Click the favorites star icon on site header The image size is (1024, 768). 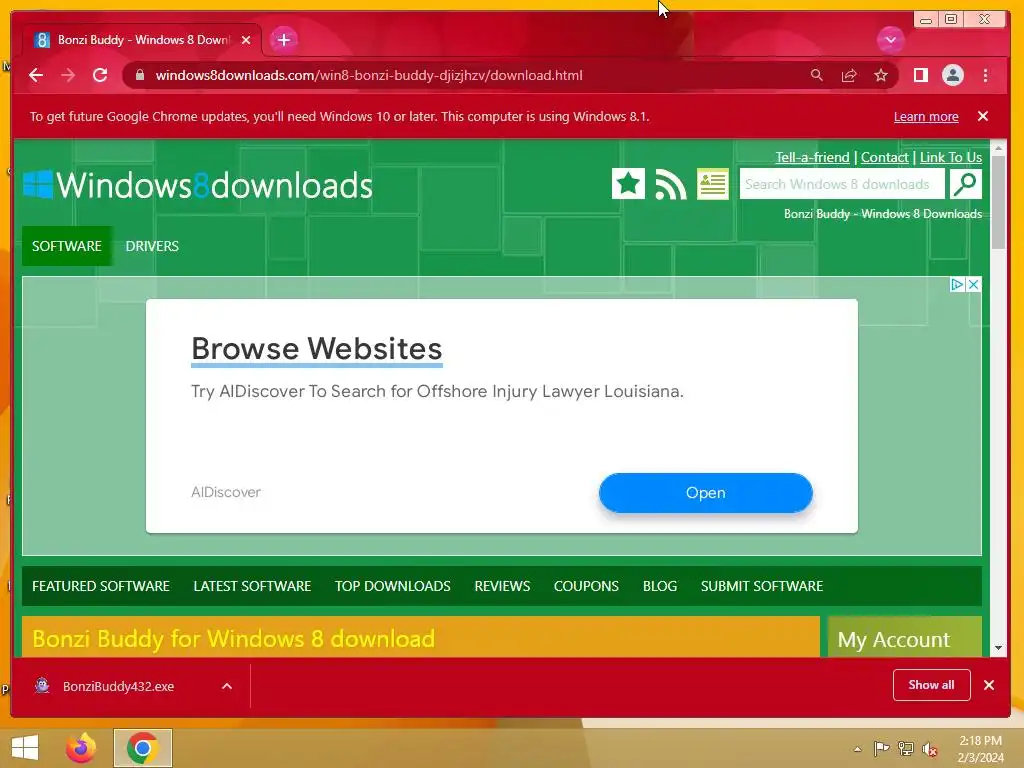pos(628,184)
